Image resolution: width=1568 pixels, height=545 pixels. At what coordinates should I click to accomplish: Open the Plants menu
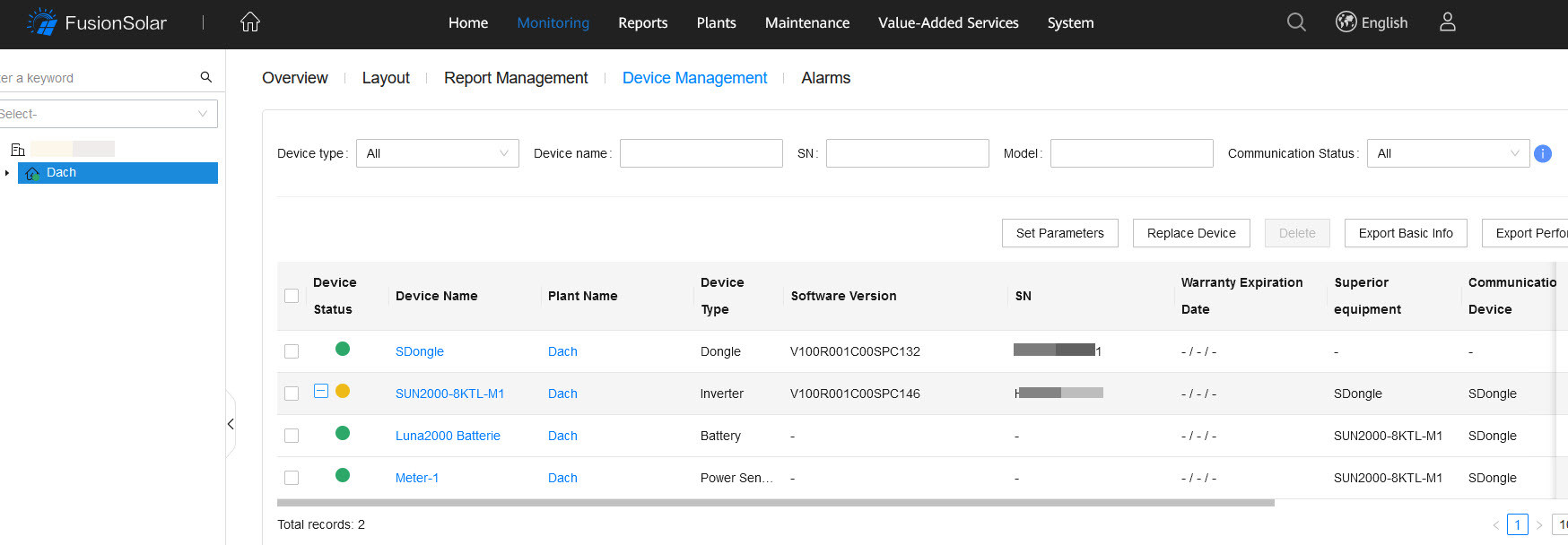point(717,23)
